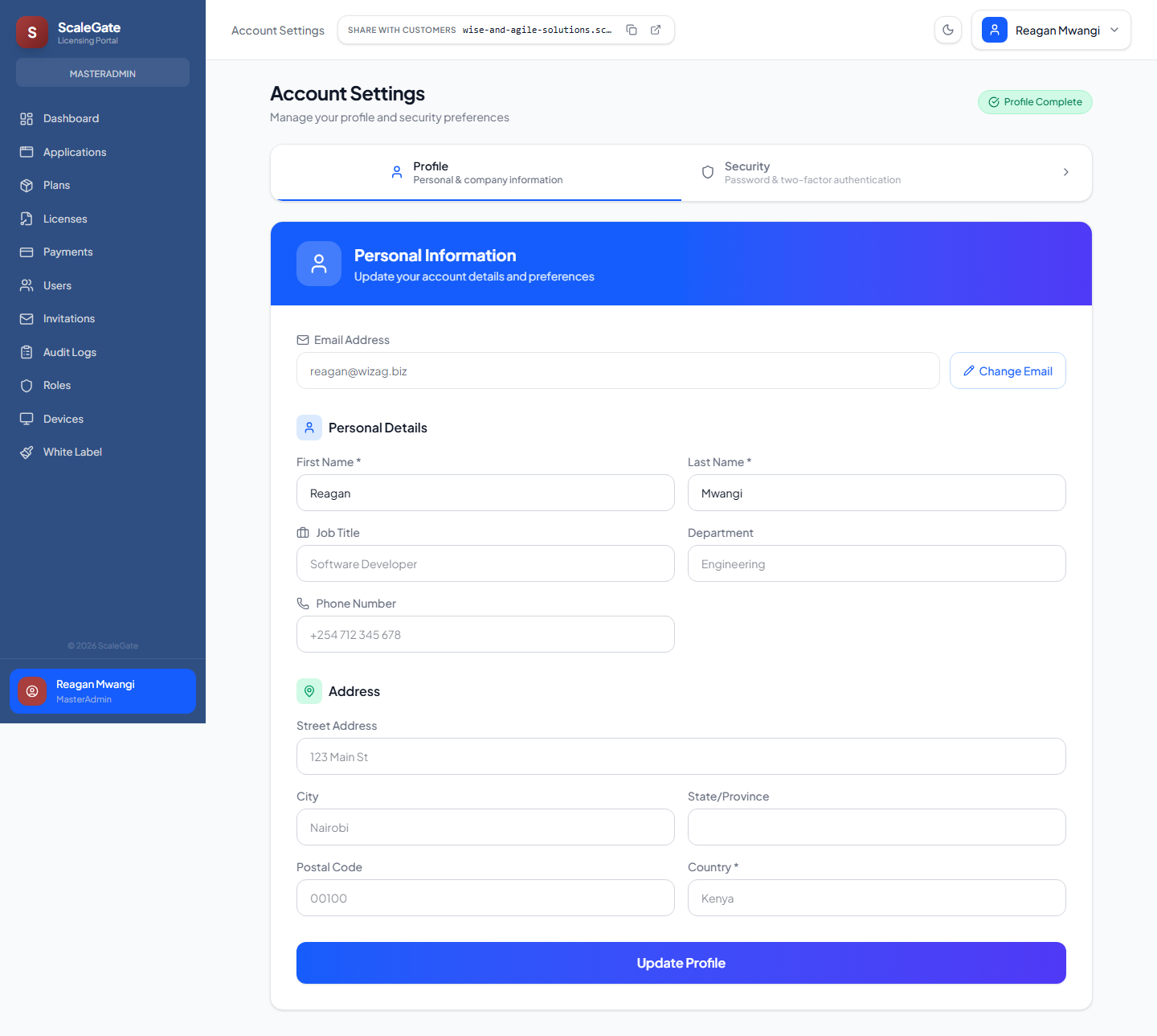Select the Applications sidebar icon

click(27, 151)
